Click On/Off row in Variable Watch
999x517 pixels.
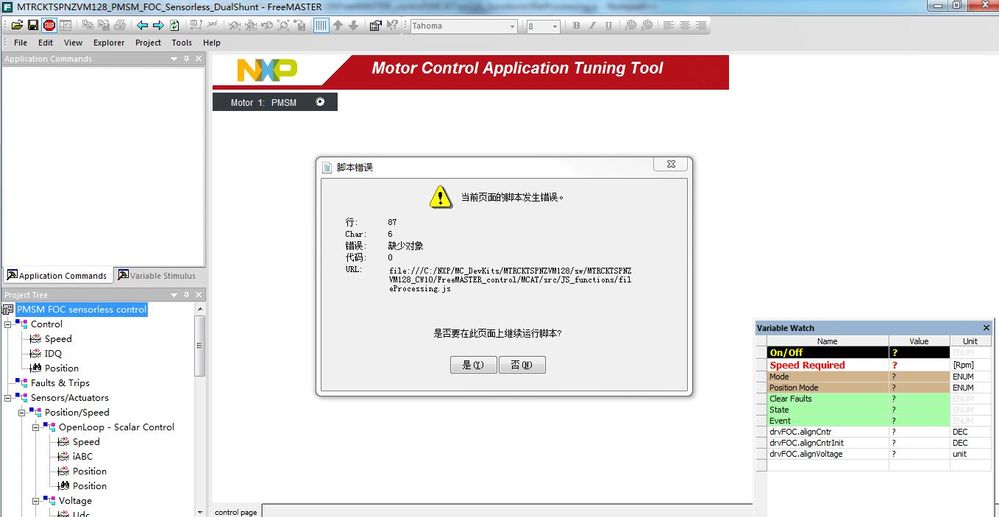871,352
